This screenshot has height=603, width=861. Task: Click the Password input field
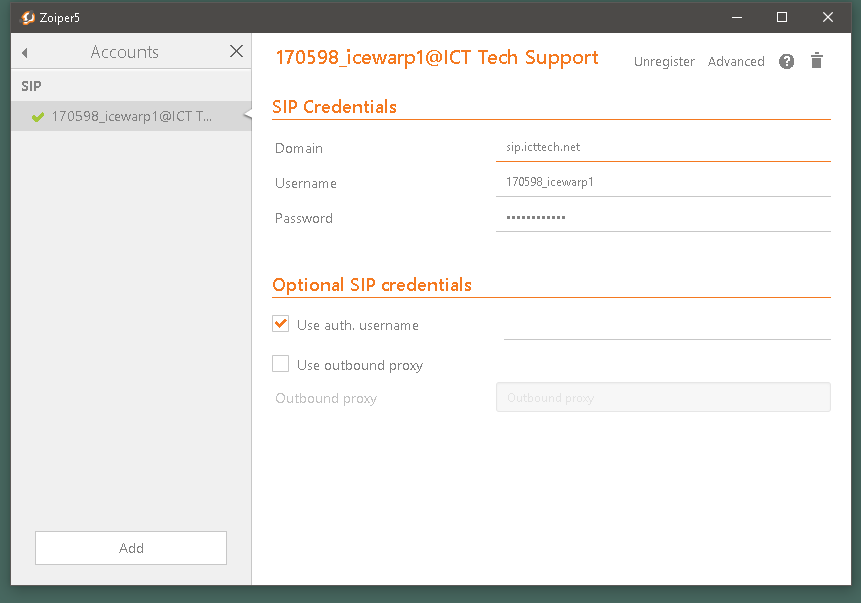click(x=663, y=217)
